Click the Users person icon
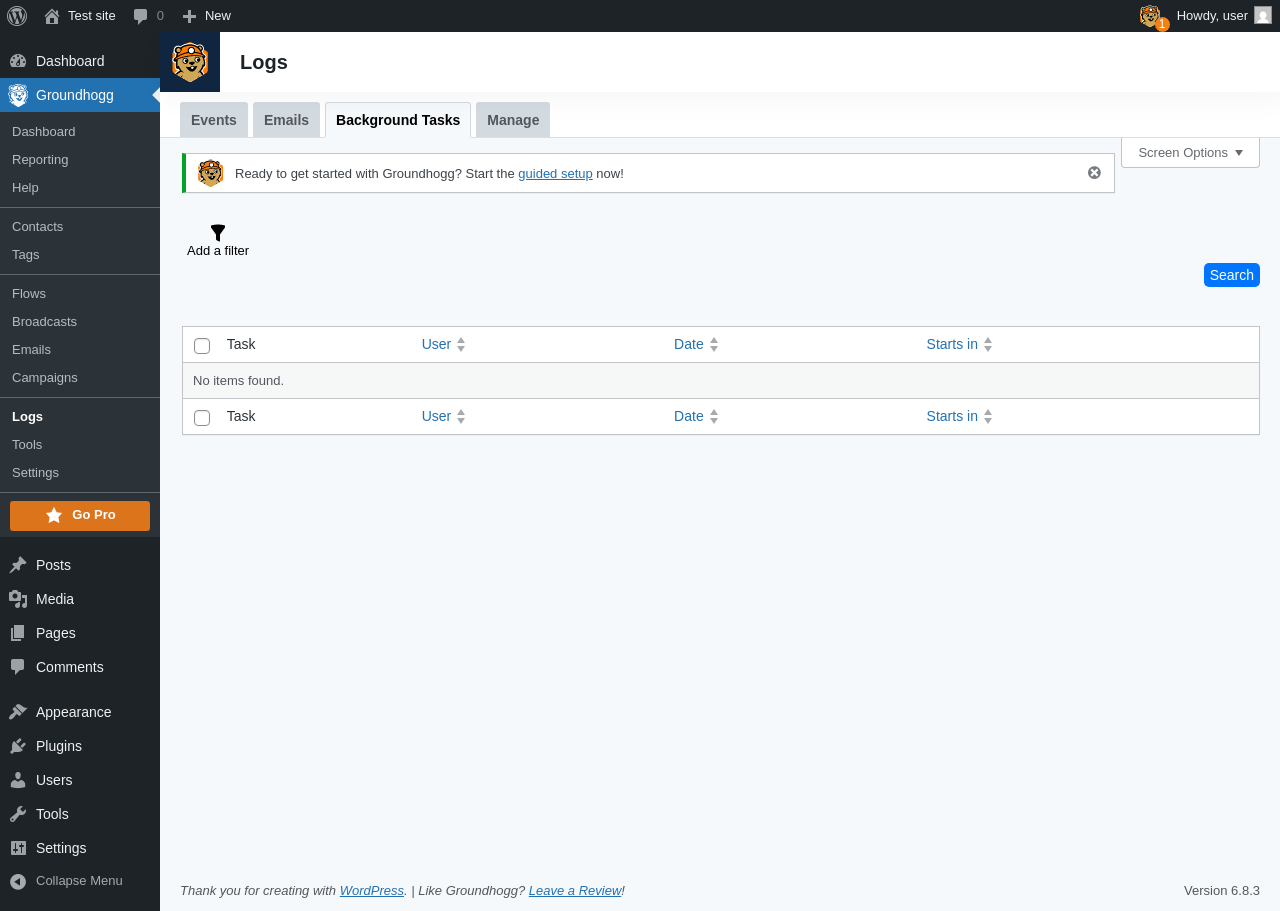Viewport: 1280px width, 911px height. [x=18, y=780]
